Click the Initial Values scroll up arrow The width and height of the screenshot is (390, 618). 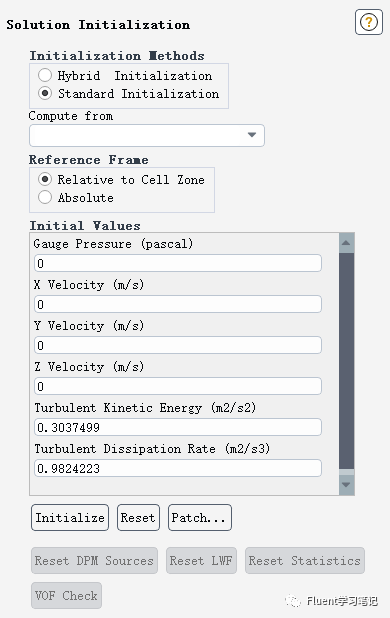click(346, 243)
